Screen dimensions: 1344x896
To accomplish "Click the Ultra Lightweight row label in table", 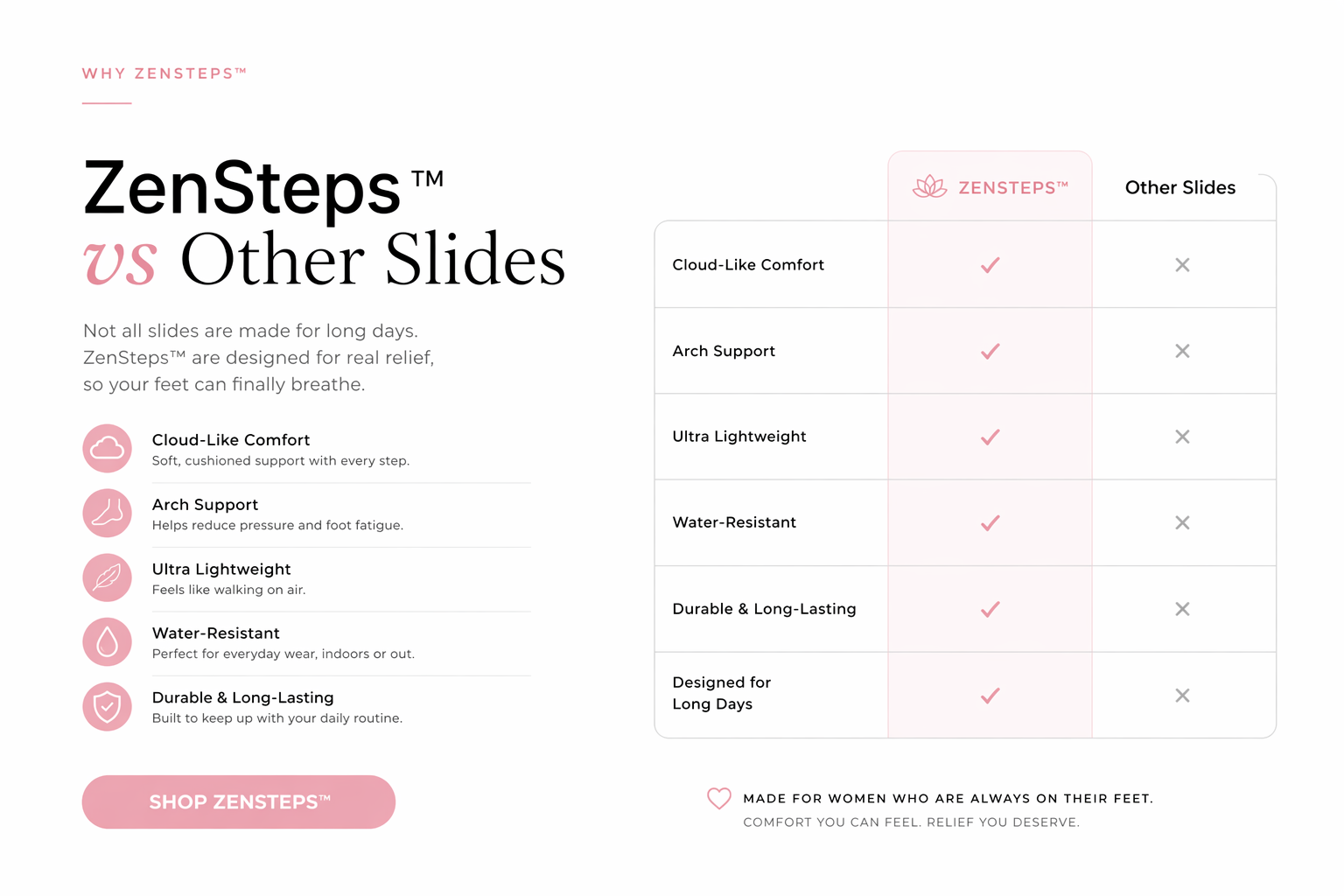I will pos(739,437).
